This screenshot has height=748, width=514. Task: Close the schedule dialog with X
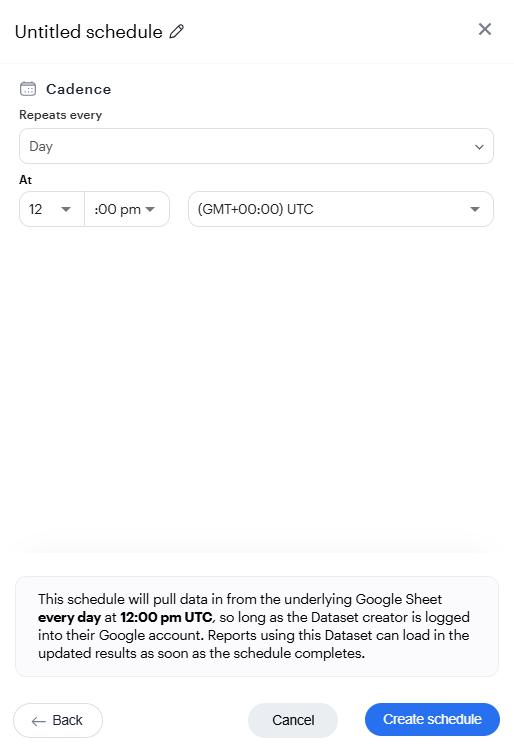(x=484, y=29)
